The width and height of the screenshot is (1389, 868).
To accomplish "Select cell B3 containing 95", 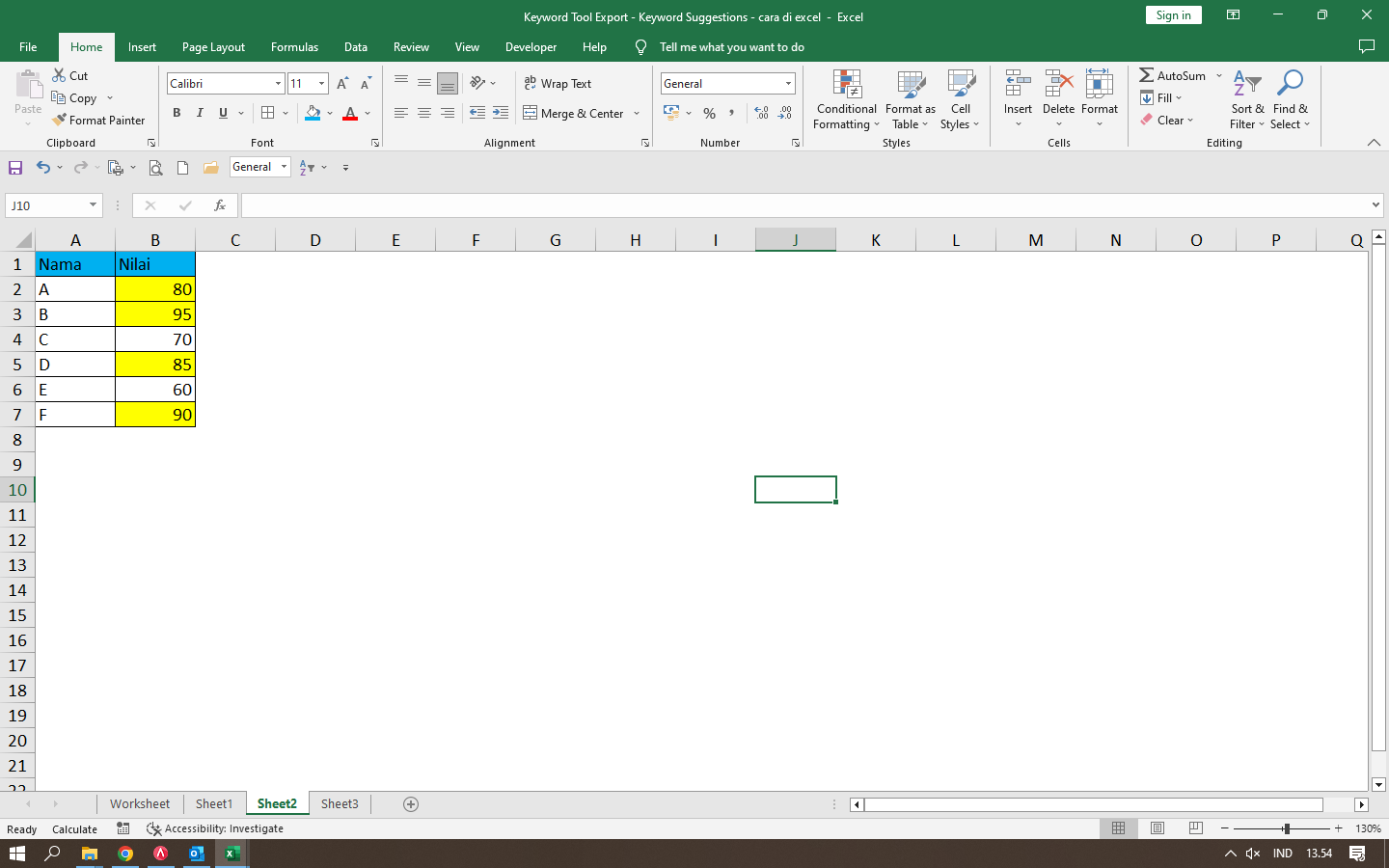I will [155, 314].
